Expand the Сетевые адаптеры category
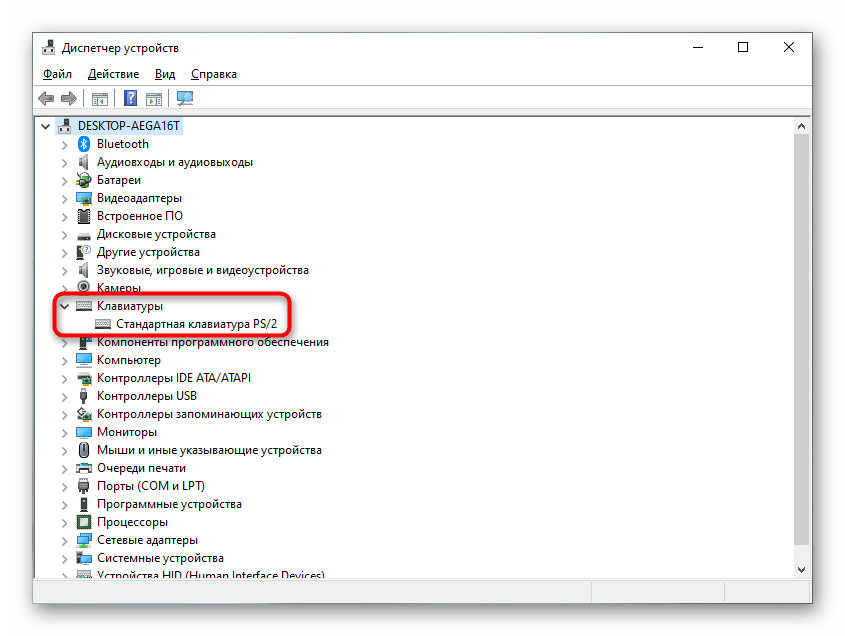The height and width of the screenshot is (636, 845). pyautogui.click(x=65, y=540)
